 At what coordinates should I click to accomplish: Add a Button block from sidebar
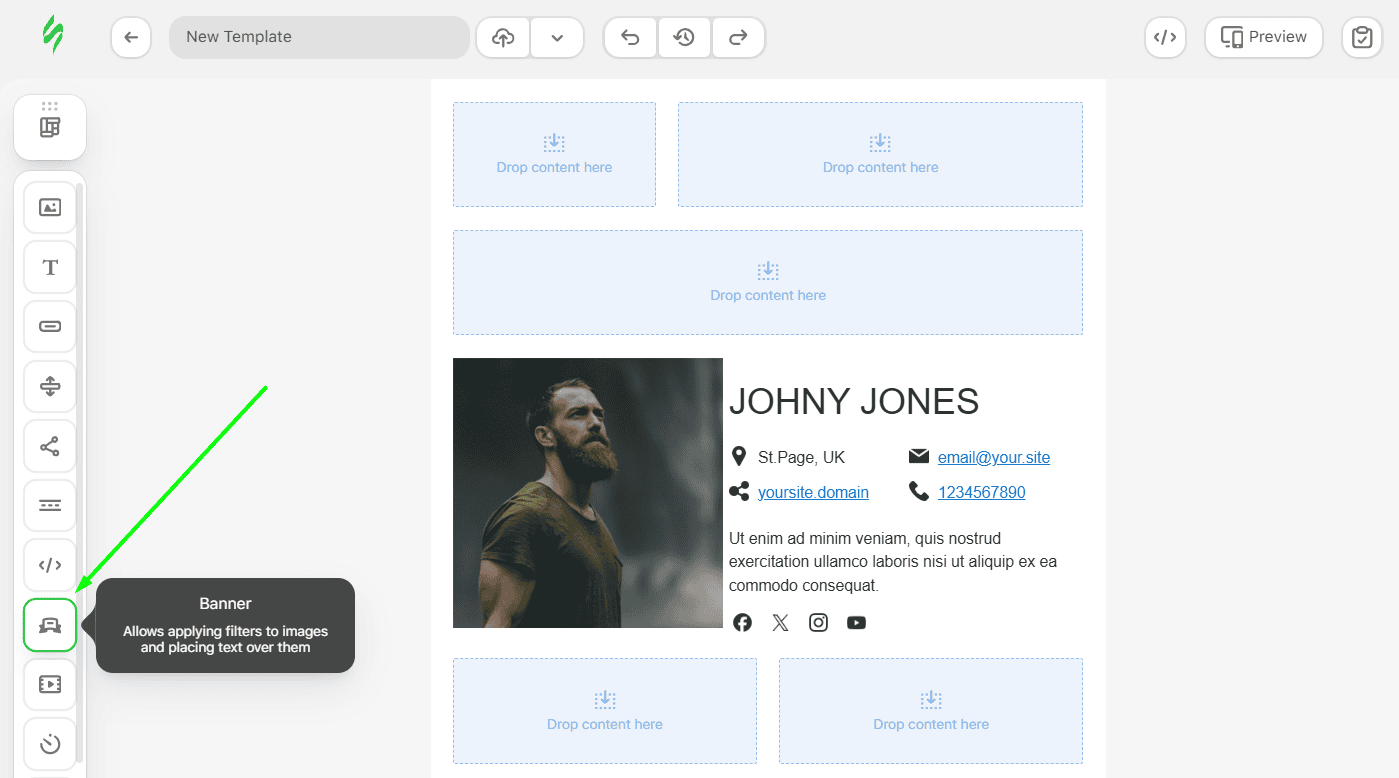pyautogui.click(x=50, y=326)
